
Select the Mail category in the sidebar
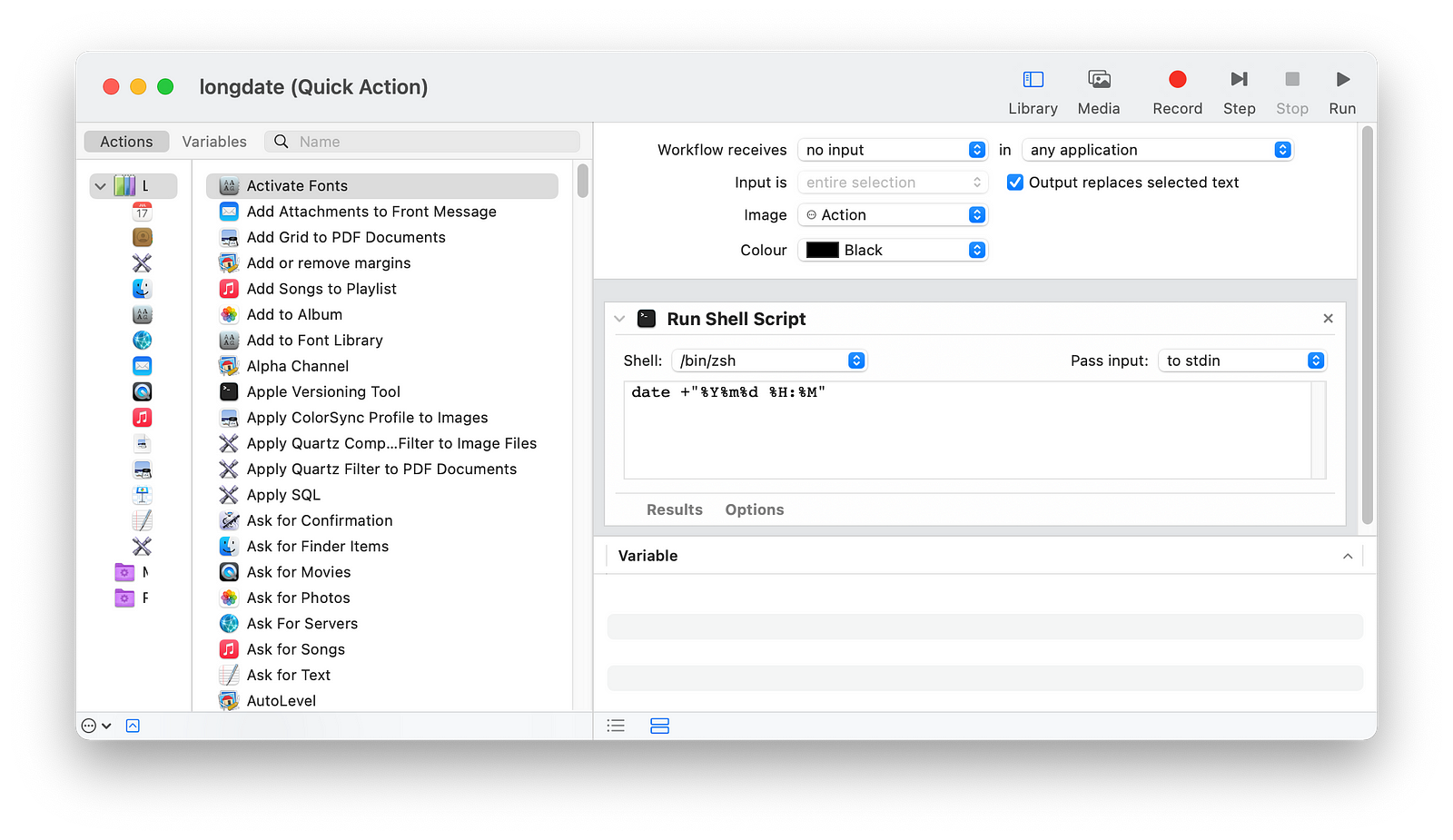143,366
